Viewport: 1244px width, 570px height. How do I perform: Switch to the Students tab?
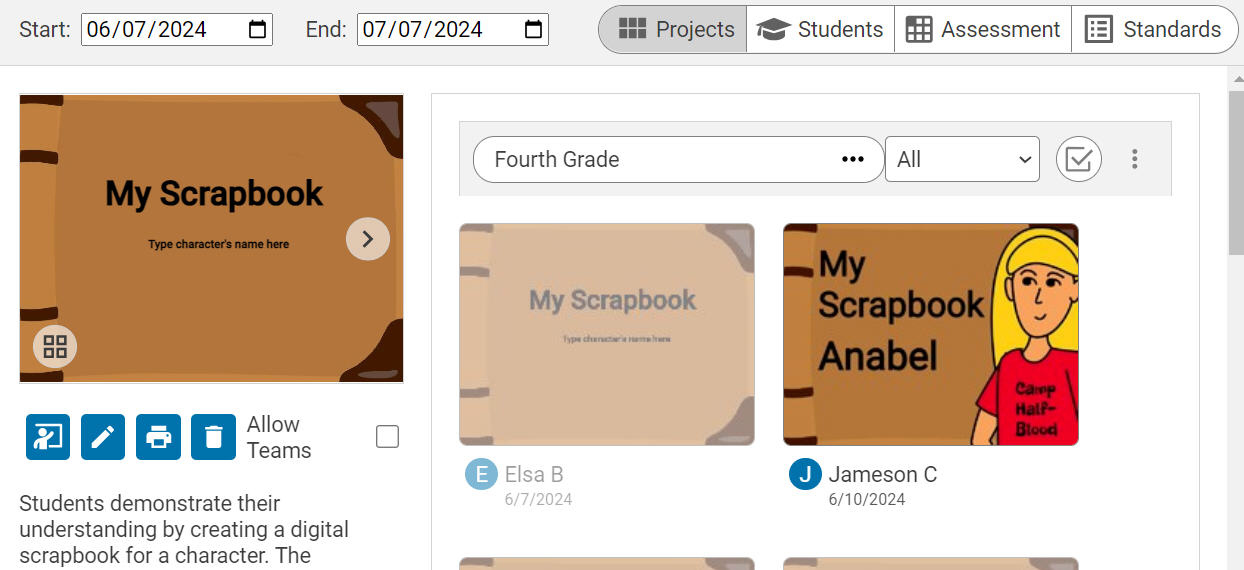click(x=820, y=30)
